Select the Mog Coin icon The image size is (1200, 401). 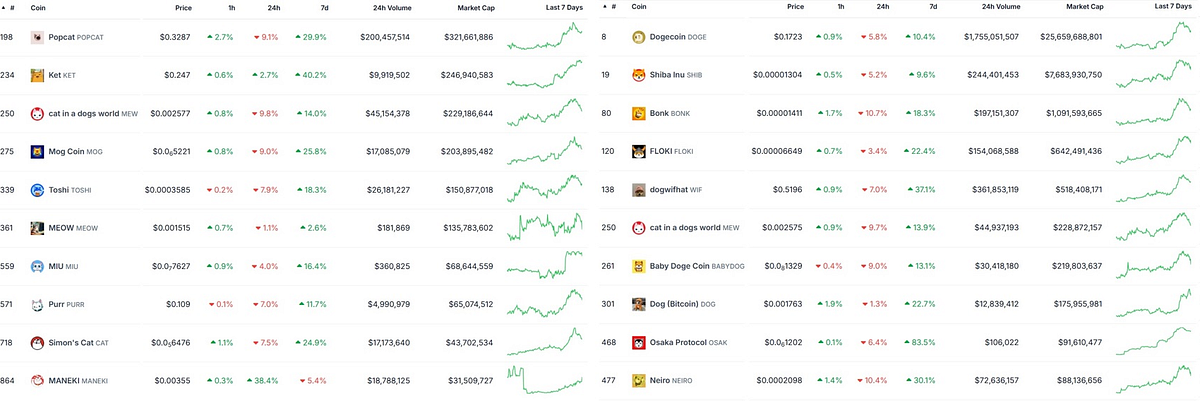pos(37,152)
